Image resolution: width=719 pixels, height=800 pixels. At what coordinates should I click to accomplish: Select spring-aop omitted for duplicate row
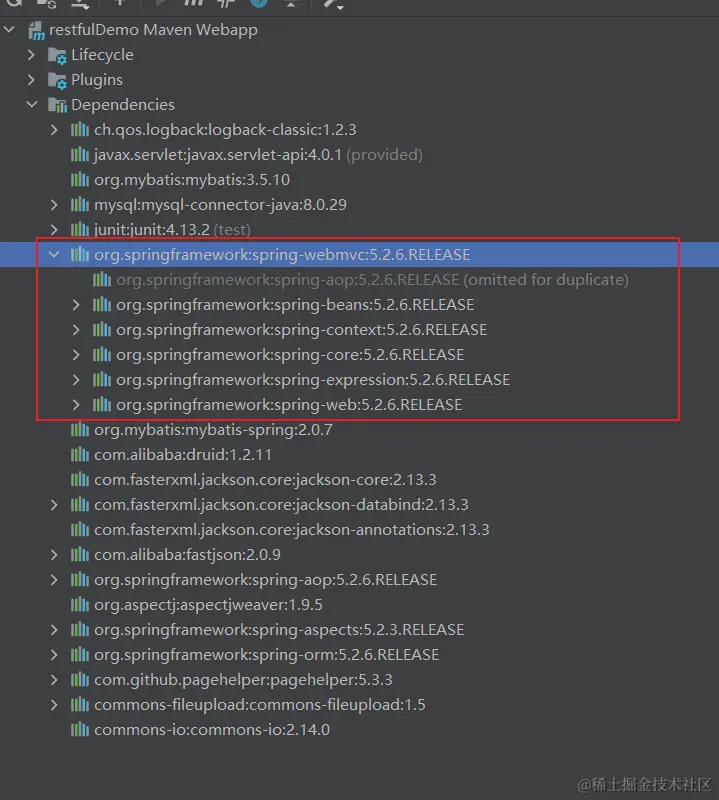359,280
